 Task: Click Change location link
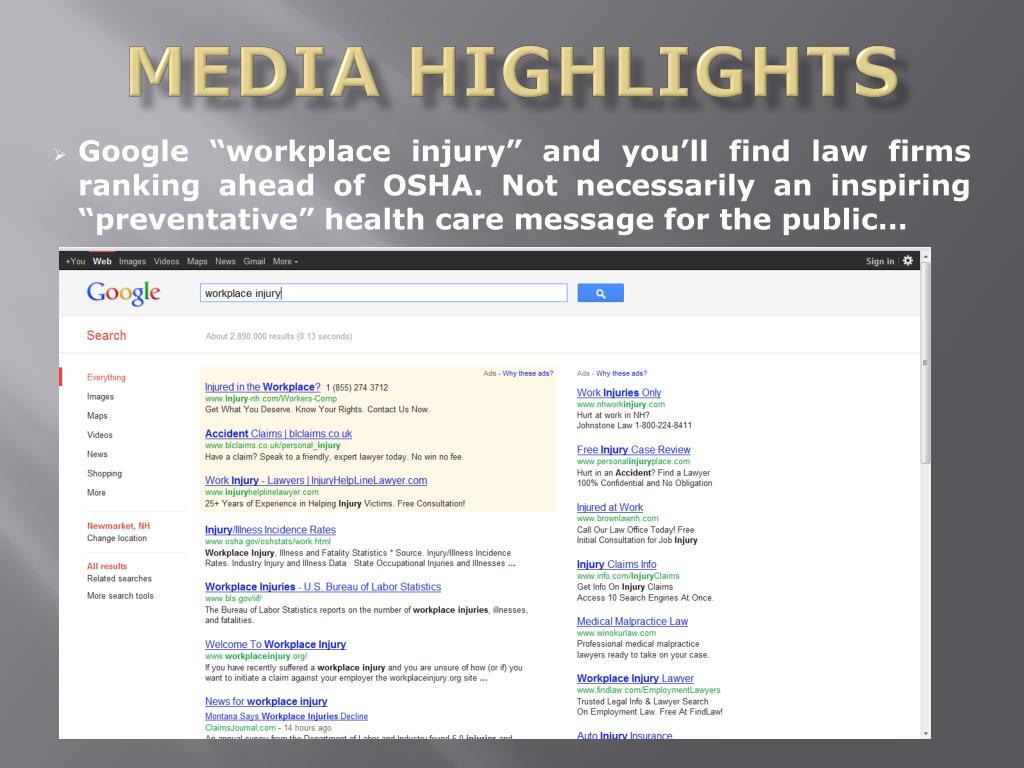point(117,538)
